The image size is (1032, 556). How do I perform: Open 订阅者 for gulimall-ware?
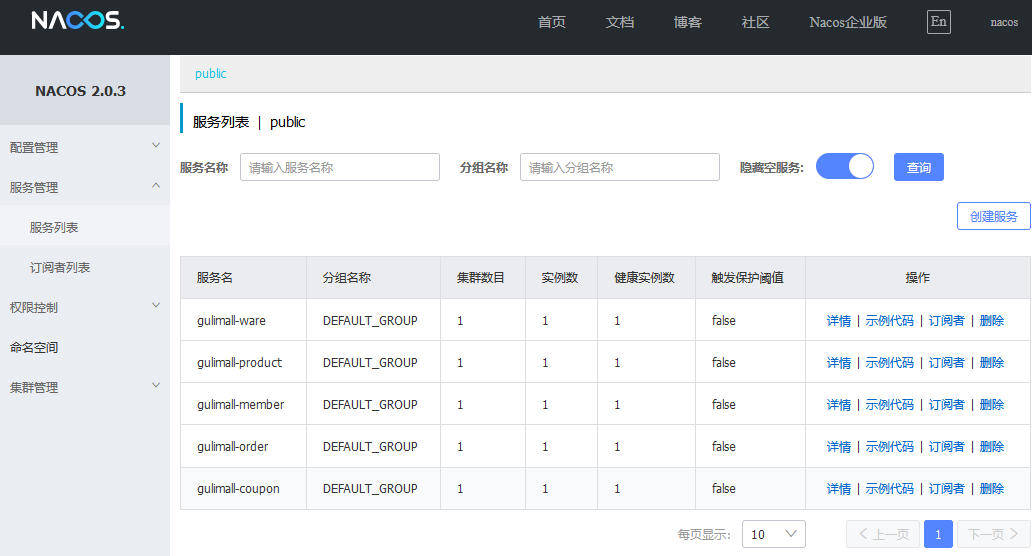coord(946,320)
